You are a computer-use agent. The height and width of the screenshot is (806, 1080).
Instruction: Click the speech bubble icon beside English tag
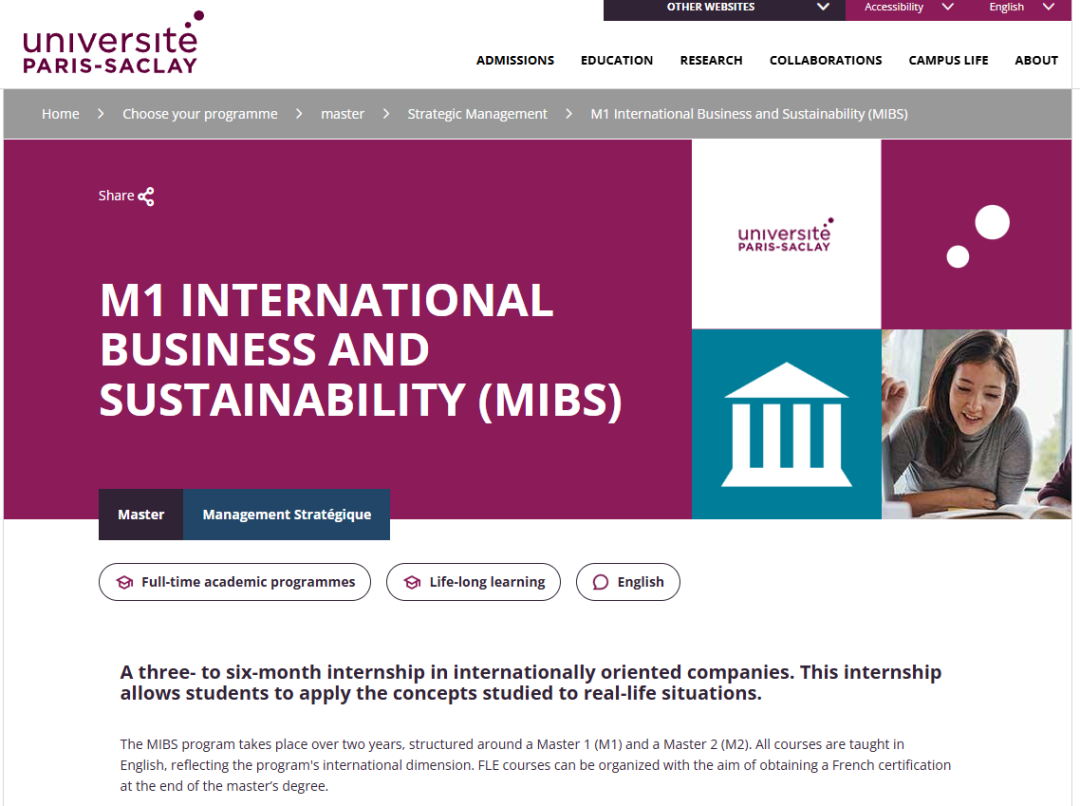click(600, 581)
